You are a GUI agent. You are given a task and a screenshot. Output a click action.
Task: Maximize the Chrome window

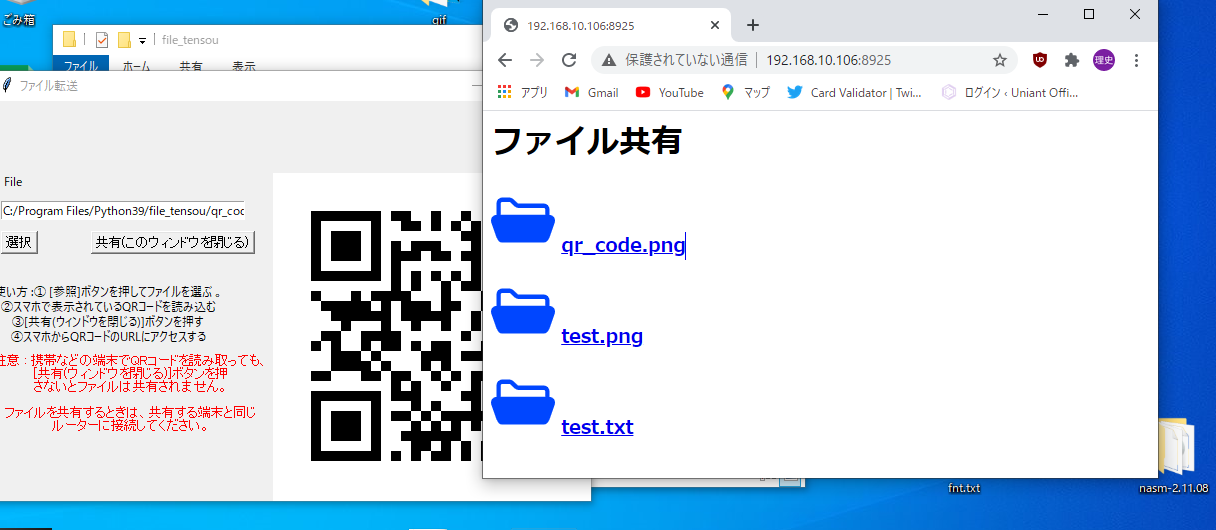click(x=1089, y=14)
